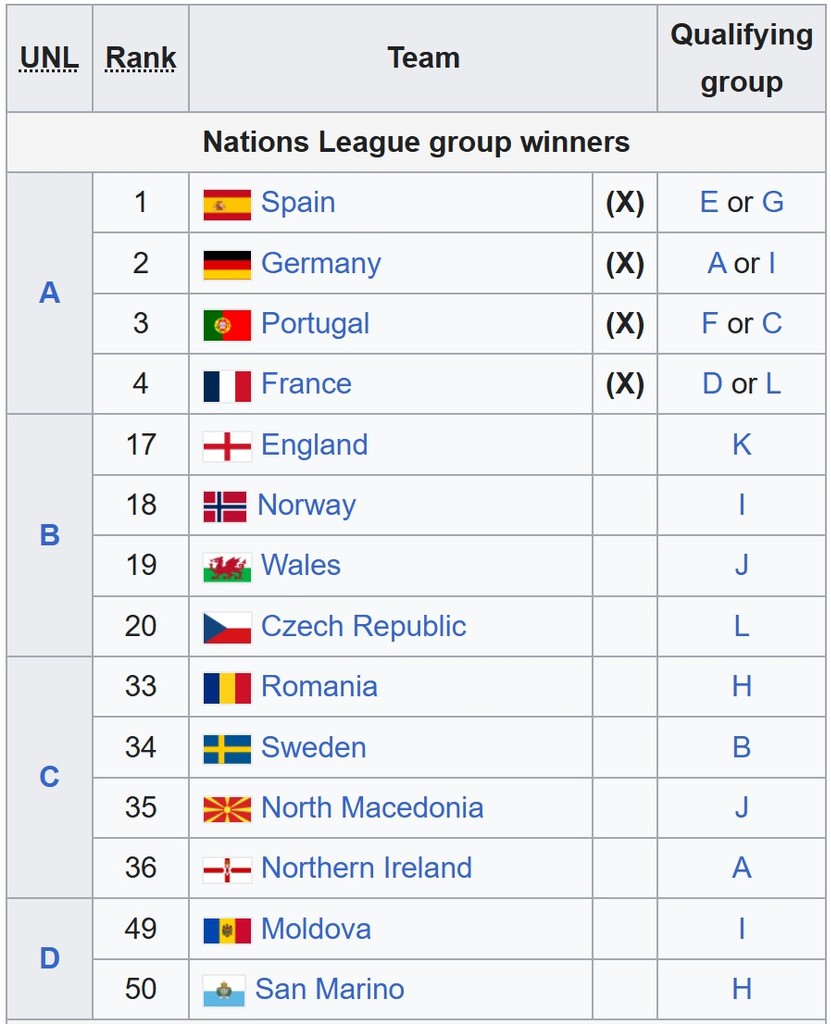Open the England team link
The width and height of the screenshot is (831, 1024).
(314, 445)
